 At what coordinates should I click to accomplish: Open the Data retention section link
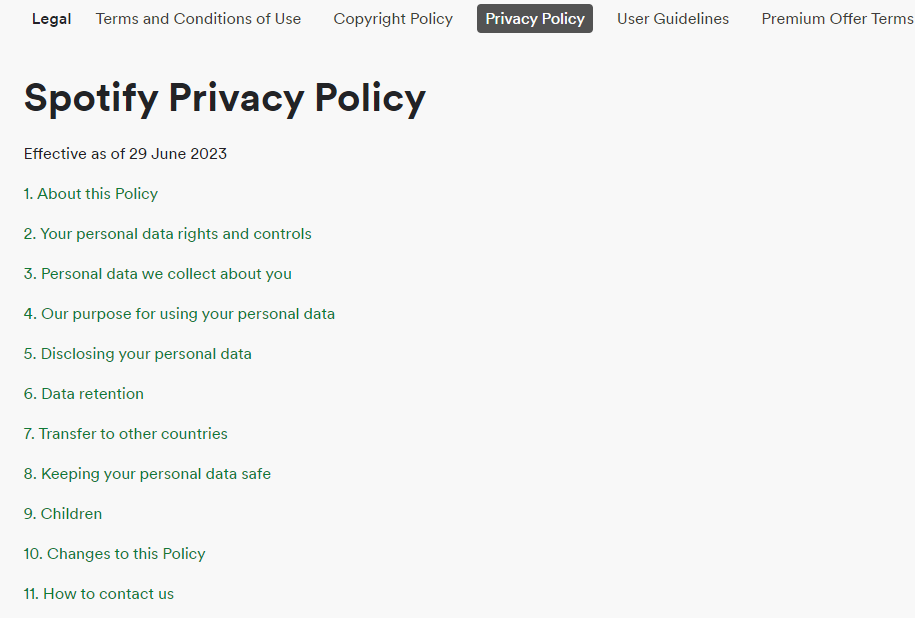84,394
